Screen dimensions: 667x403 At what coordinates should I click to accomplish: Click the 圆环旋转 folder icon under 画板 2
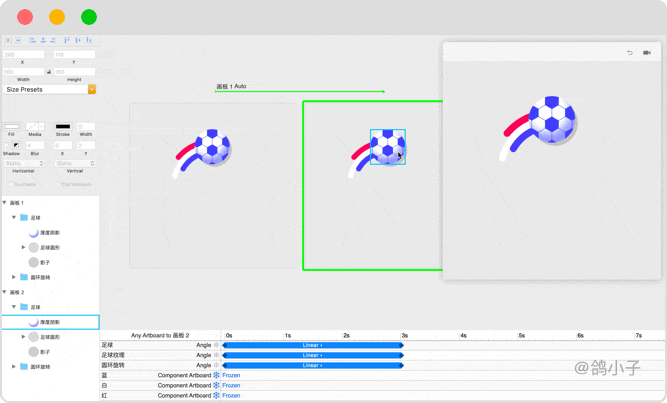[24, 366]
